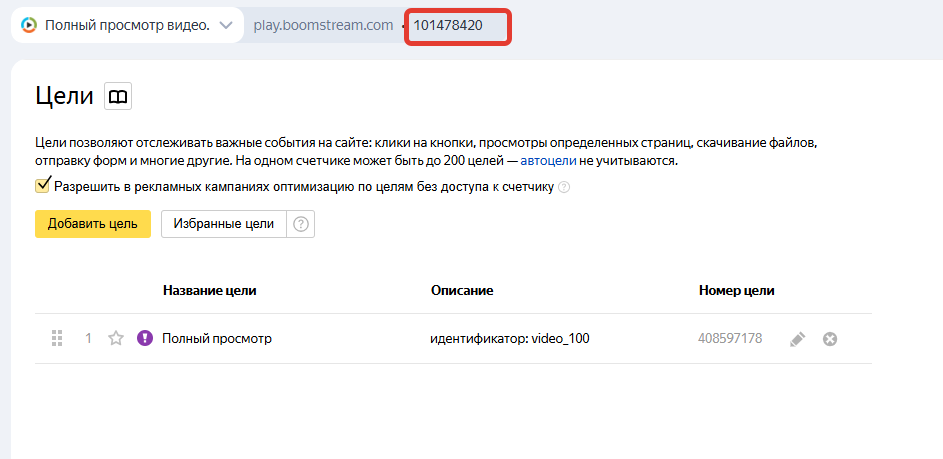Show hint for ad campaign optimization checkbox
Viewport: 943px width, 459px height.
pos(564,187)
